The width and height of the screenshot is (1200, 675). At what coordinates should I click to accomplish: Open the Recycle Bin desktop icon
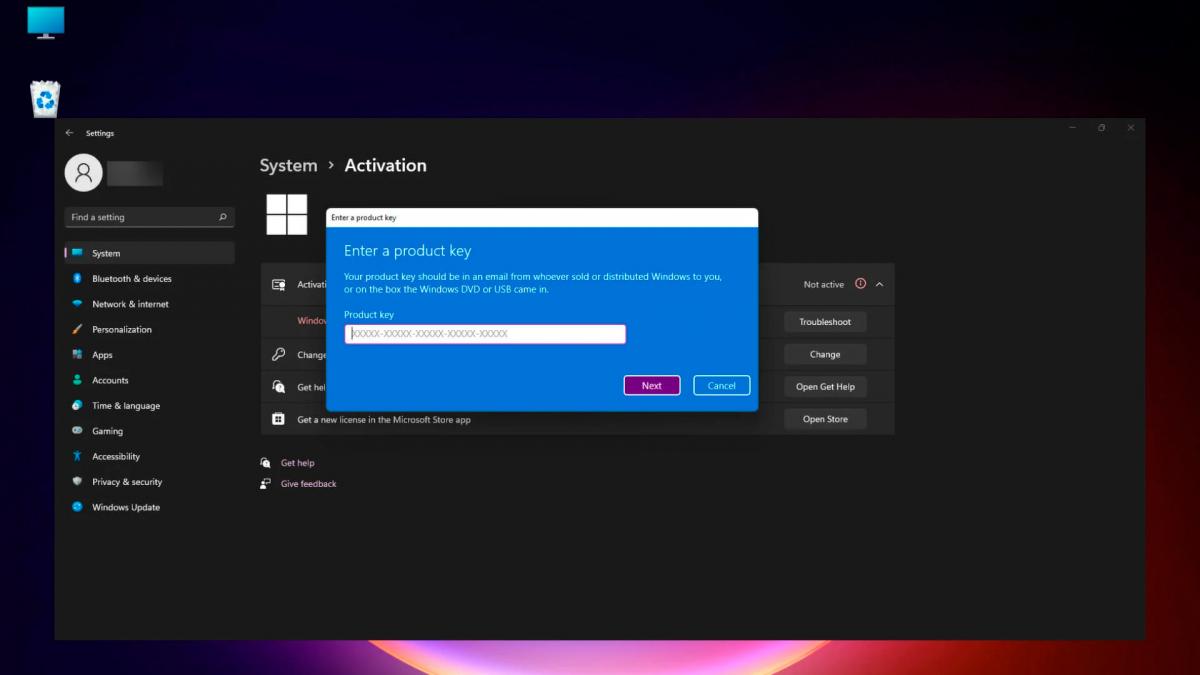tap(45, 99)
